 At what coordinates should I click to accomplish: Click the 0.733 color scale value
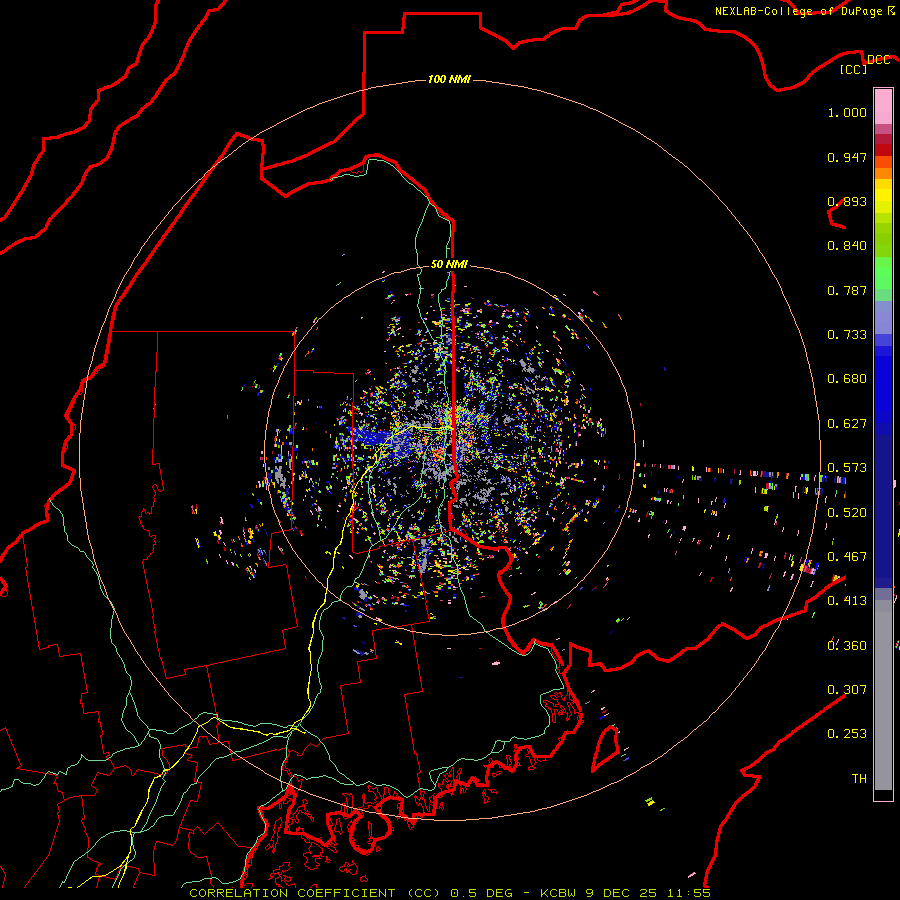847,335
